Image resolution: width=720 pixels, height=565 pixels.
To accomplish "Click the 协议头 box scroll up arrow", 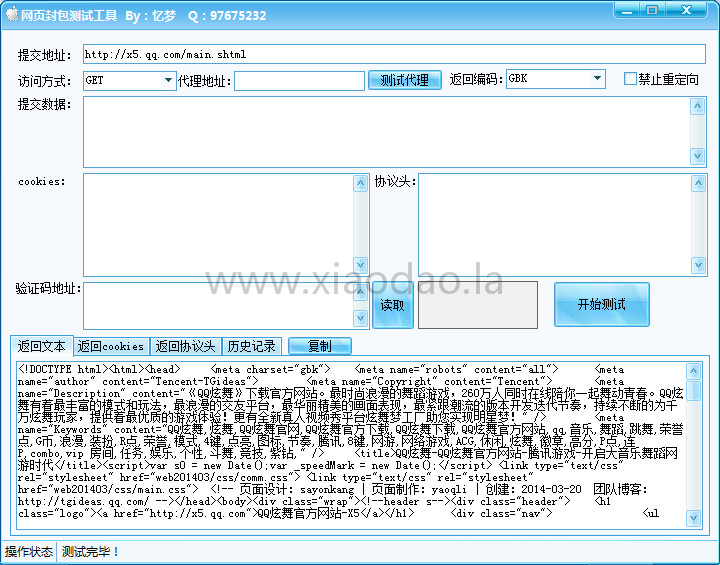I will pos(698,184).
